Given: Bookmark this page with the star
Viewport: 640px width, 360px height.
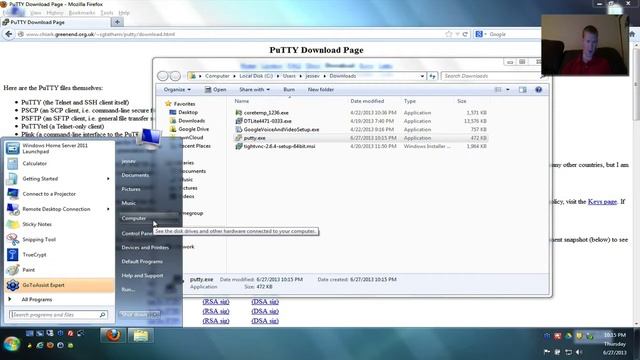Looking at the screenshot, I should [449, 34].
